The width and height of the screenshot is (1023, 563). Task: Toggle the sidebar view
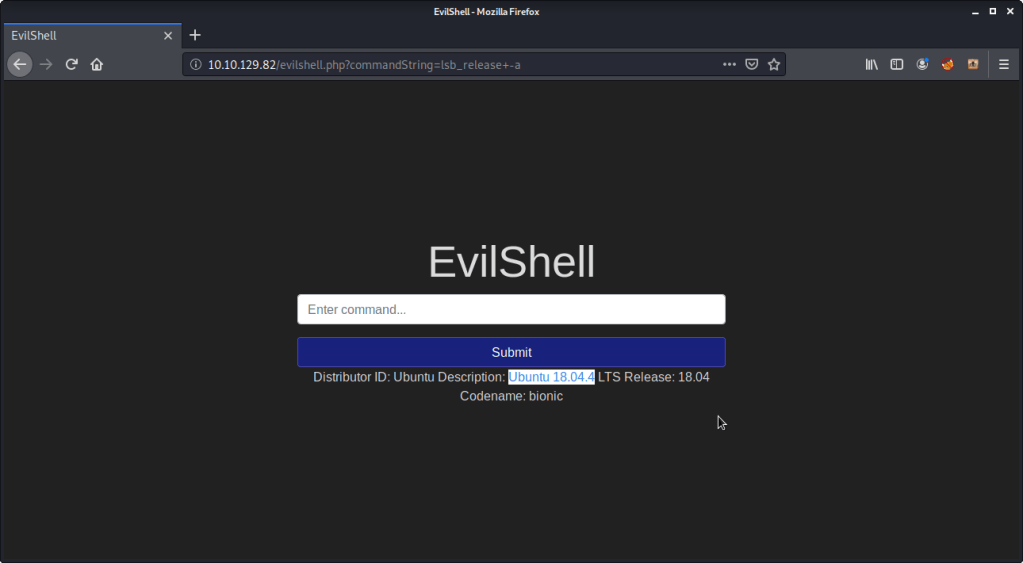897,64
